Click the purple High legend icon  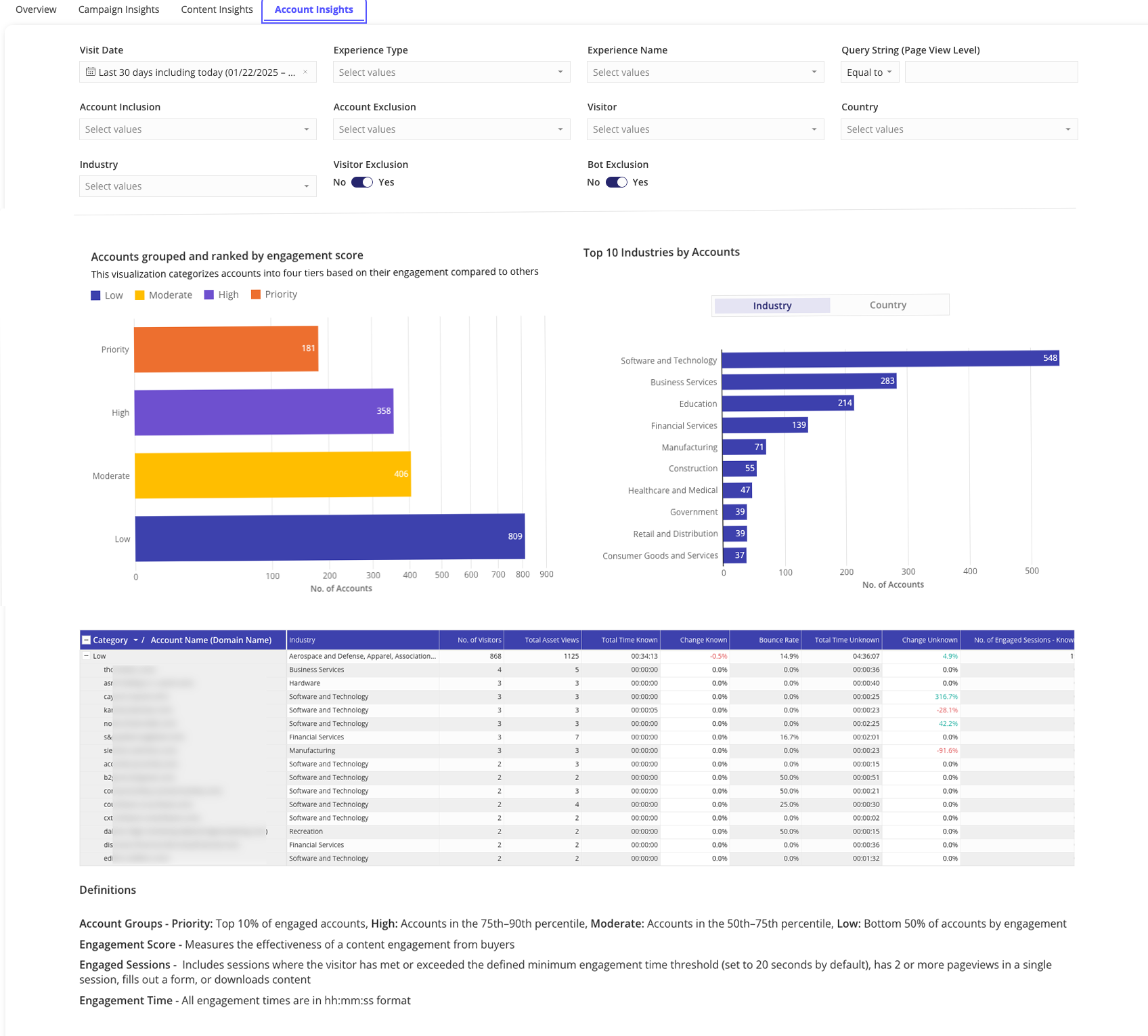209,295
